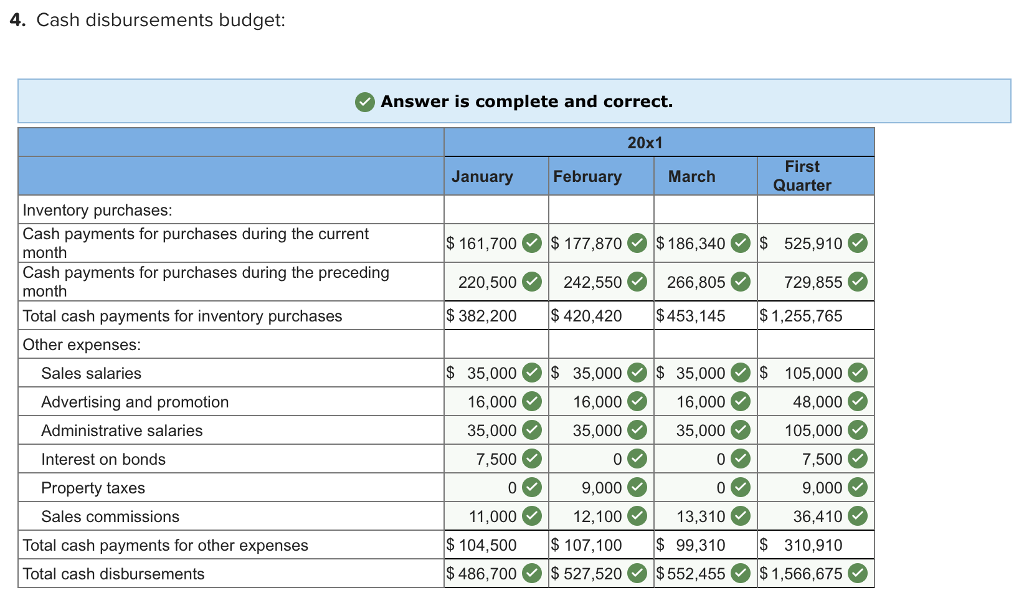Click January inventory total $382,200

click(481, 316)
